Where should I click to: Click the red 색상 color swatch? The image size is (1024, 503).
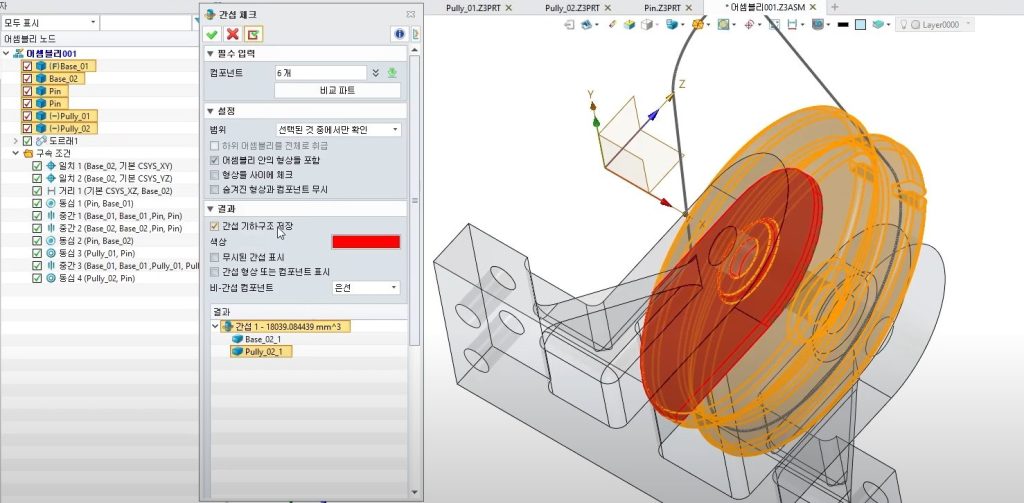pos(365,242)
